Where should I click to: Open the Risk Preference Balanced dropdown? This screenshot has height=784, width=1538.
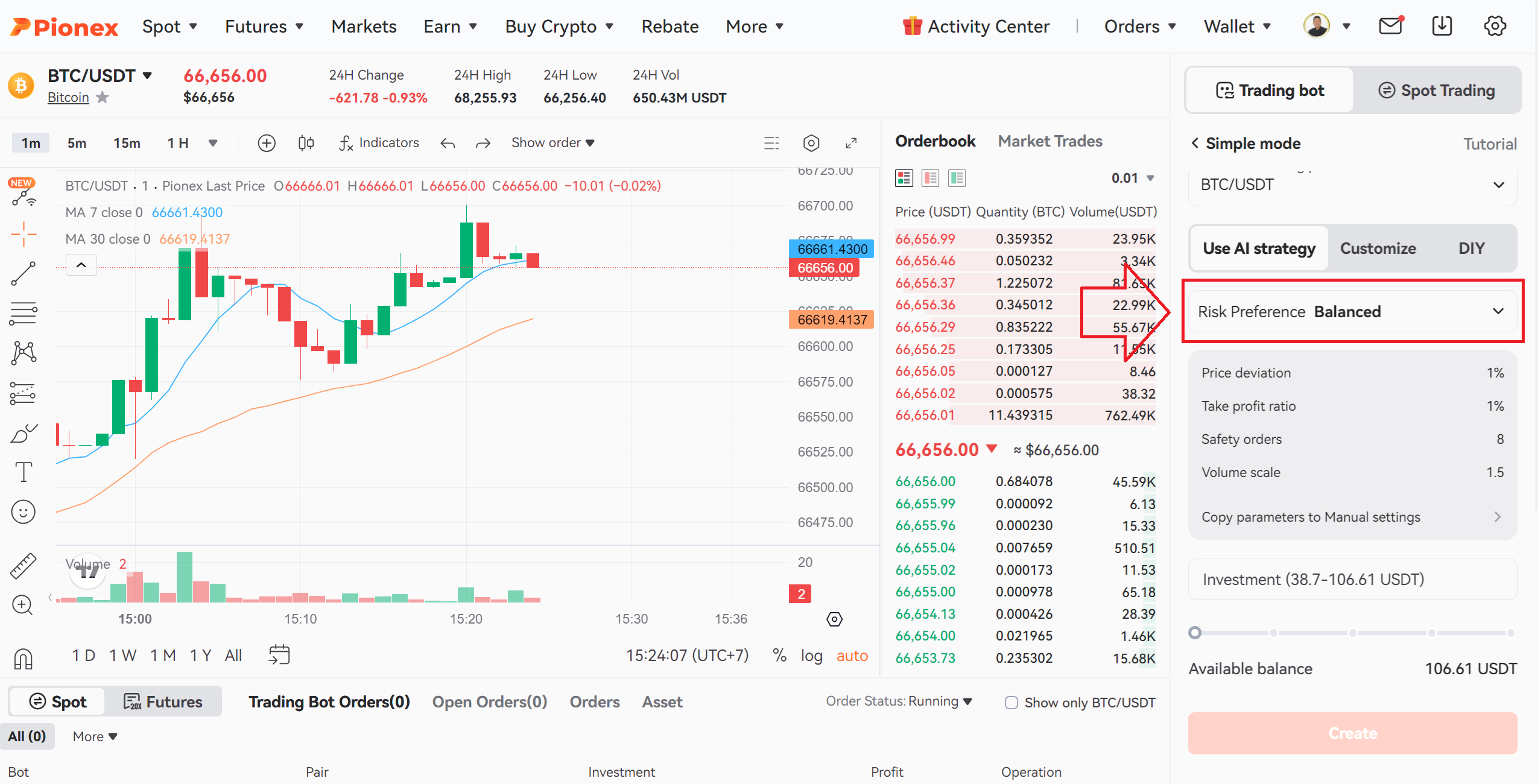point(1352,311)
